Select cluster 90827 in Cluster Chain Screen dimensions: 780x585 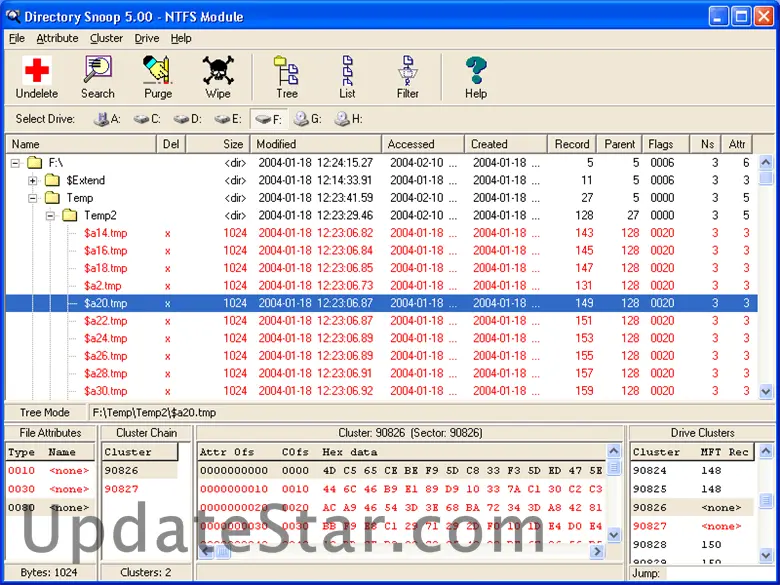[139, 489]
